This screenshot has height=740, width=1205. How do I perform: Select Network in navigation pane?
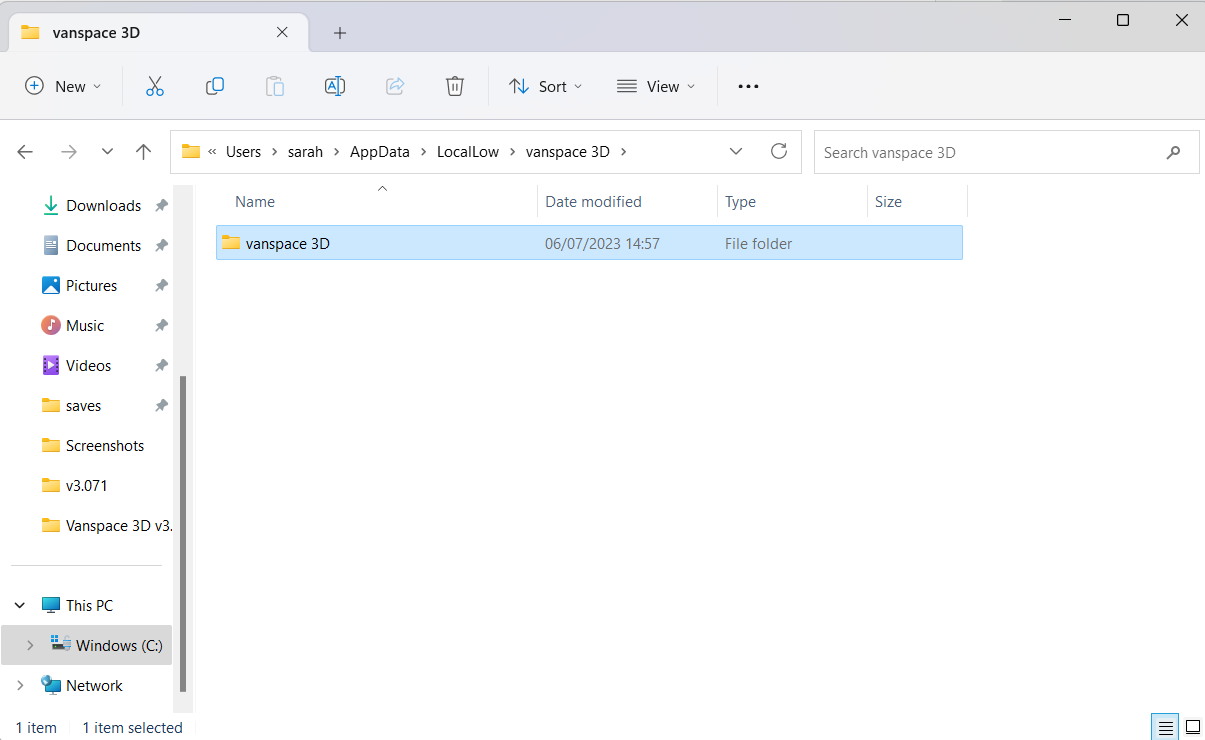[x=94, y=686]
